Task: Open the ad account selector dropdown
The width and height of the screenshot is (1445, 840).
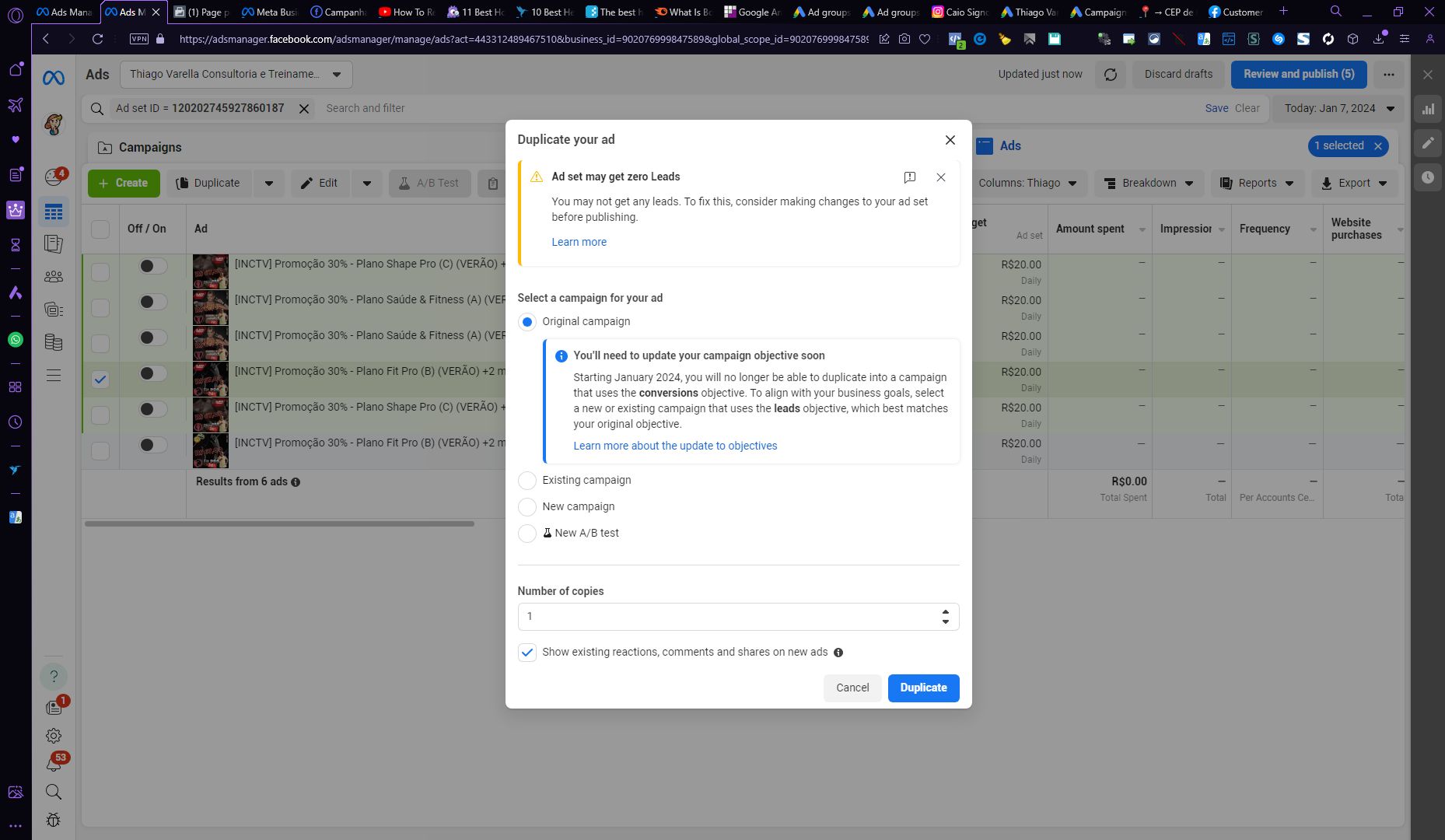Action: click(236, 75)
